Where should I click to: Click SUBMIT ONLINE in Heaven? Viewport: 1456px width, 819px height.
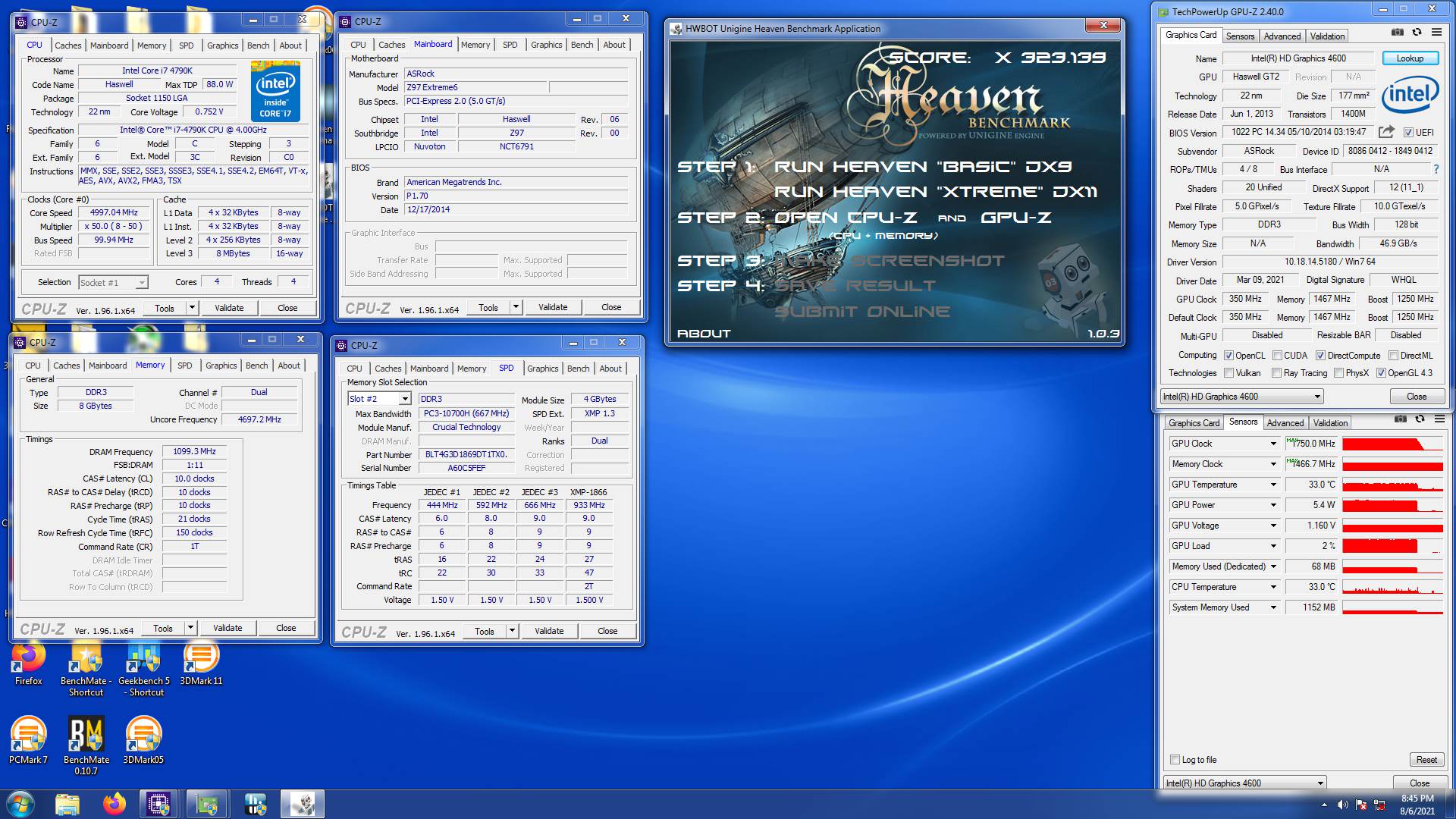tap(861, 312)
